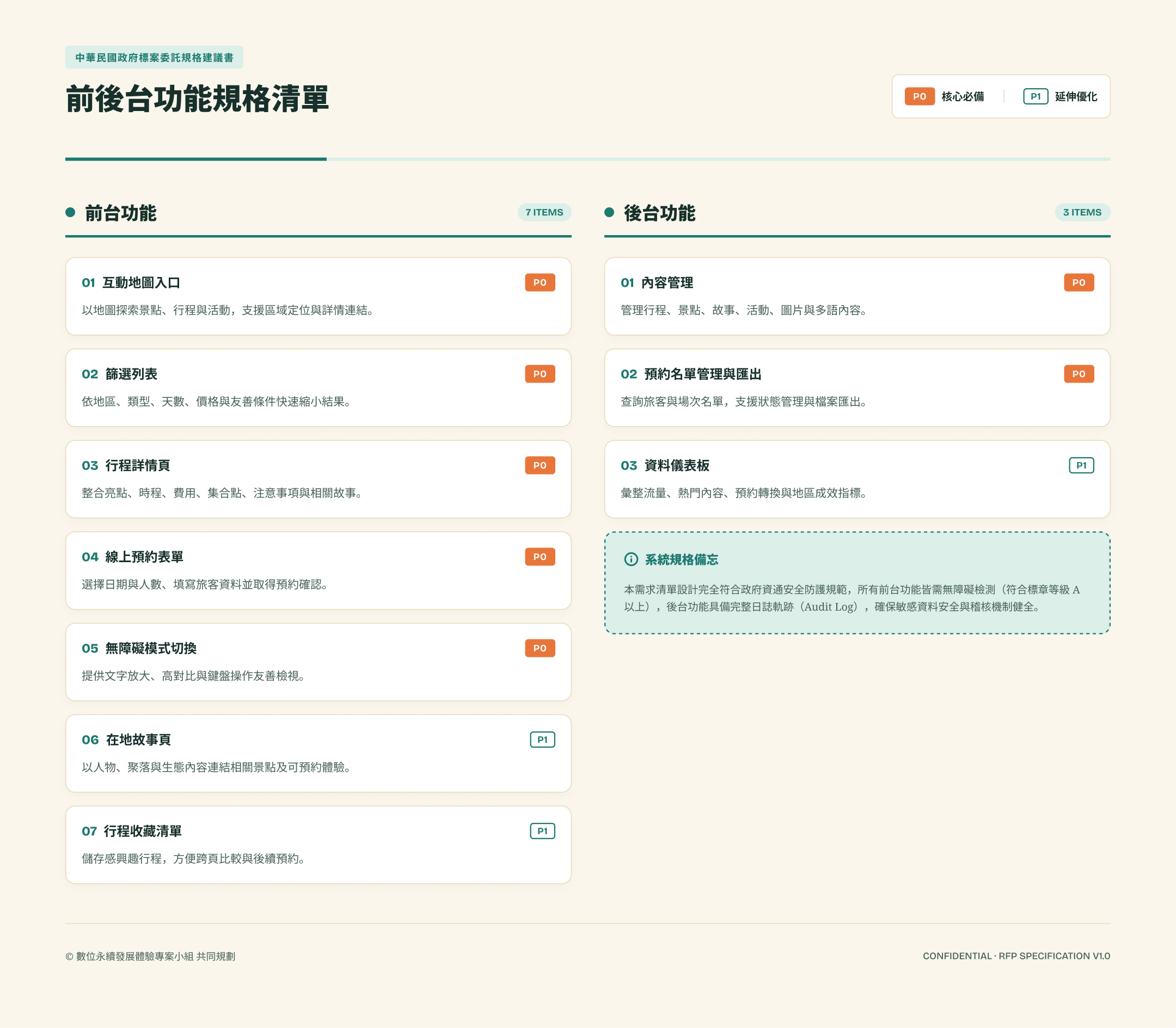Open the 行程收藏清單 card title
The width and height of the screenshot is (1176, 1028).
143,831
